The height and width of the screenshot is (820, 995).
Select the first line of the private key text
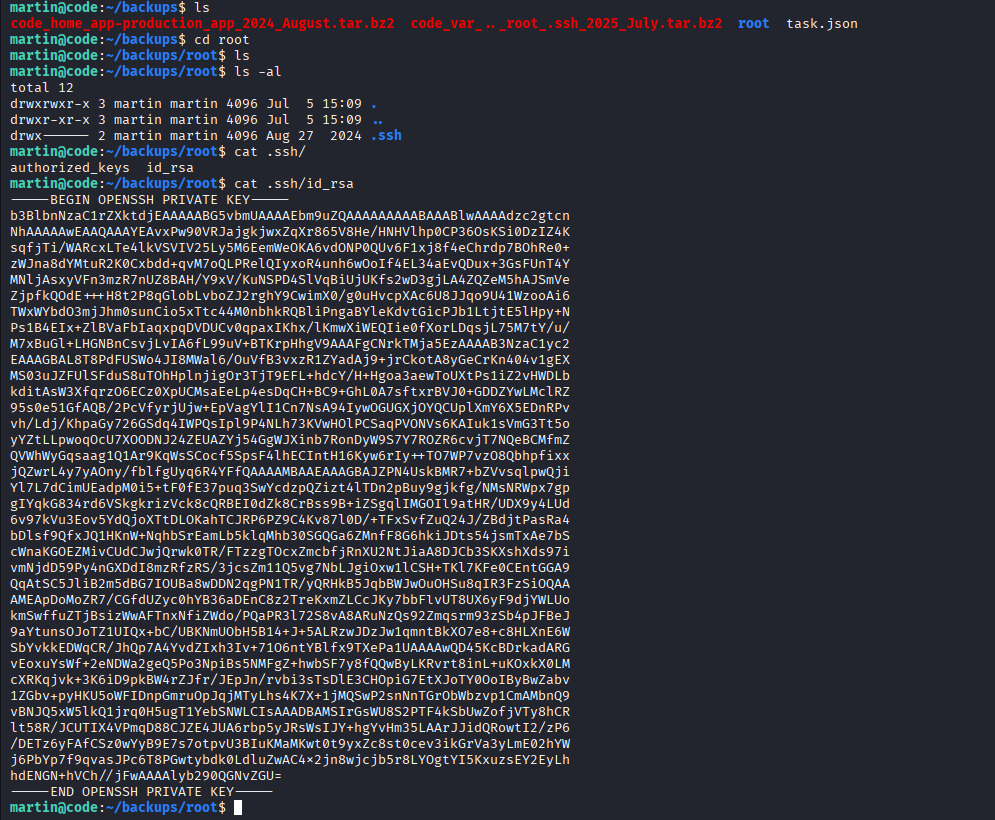(x=290, y=215)
